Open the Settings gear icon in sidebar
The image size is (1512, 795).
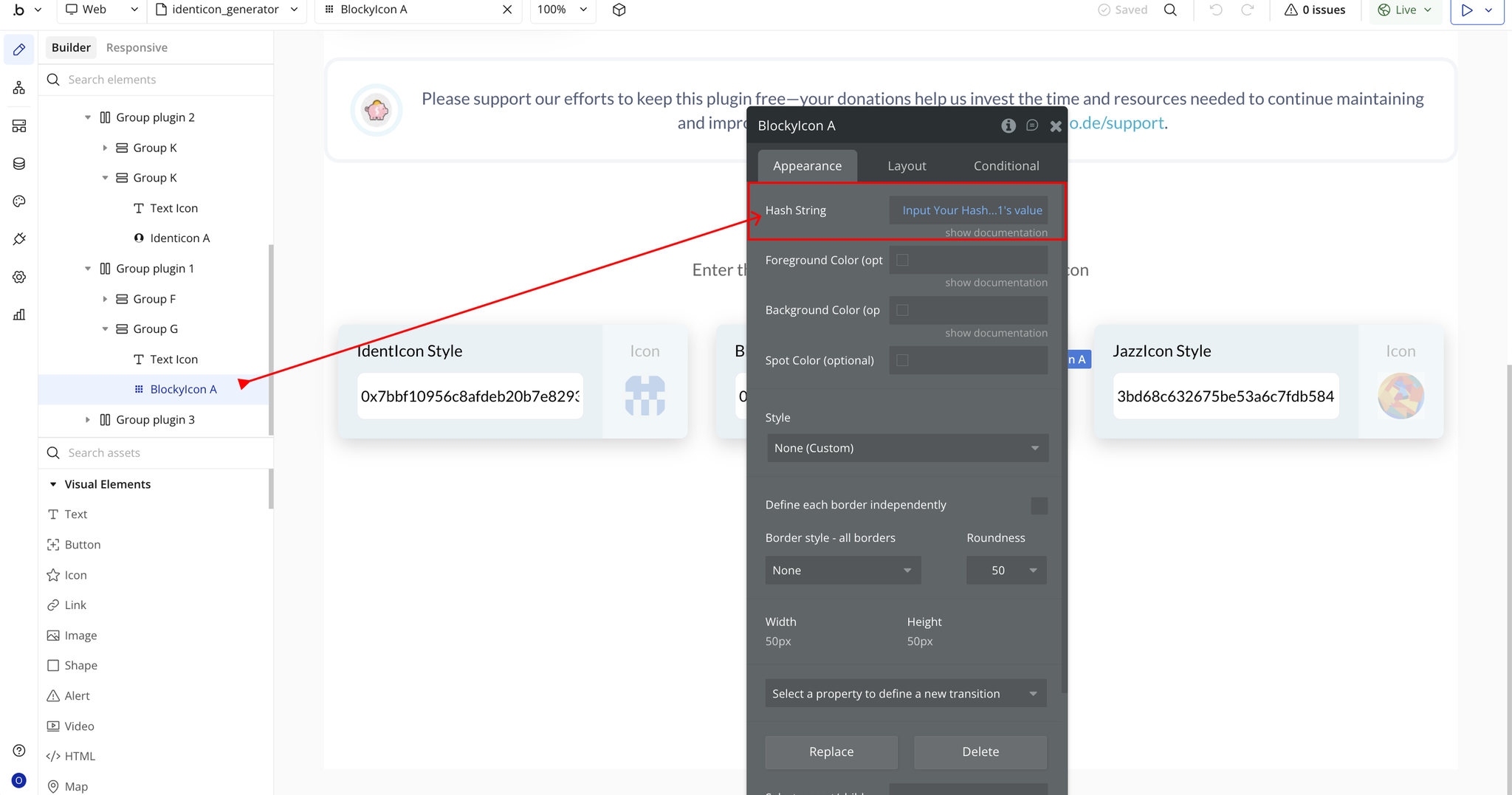pos(19,277)
